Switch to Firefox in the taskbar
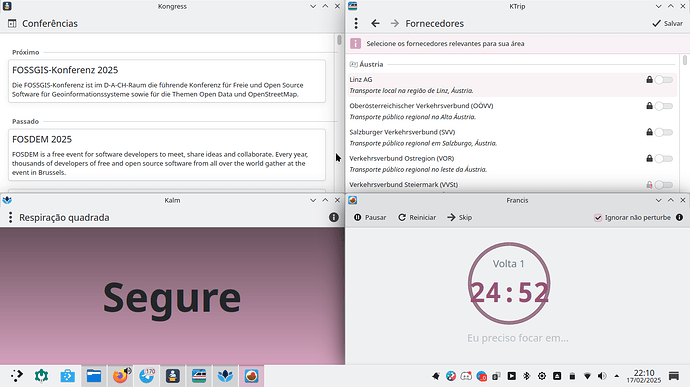The image size is (690, 387). [x=120, y=376]
